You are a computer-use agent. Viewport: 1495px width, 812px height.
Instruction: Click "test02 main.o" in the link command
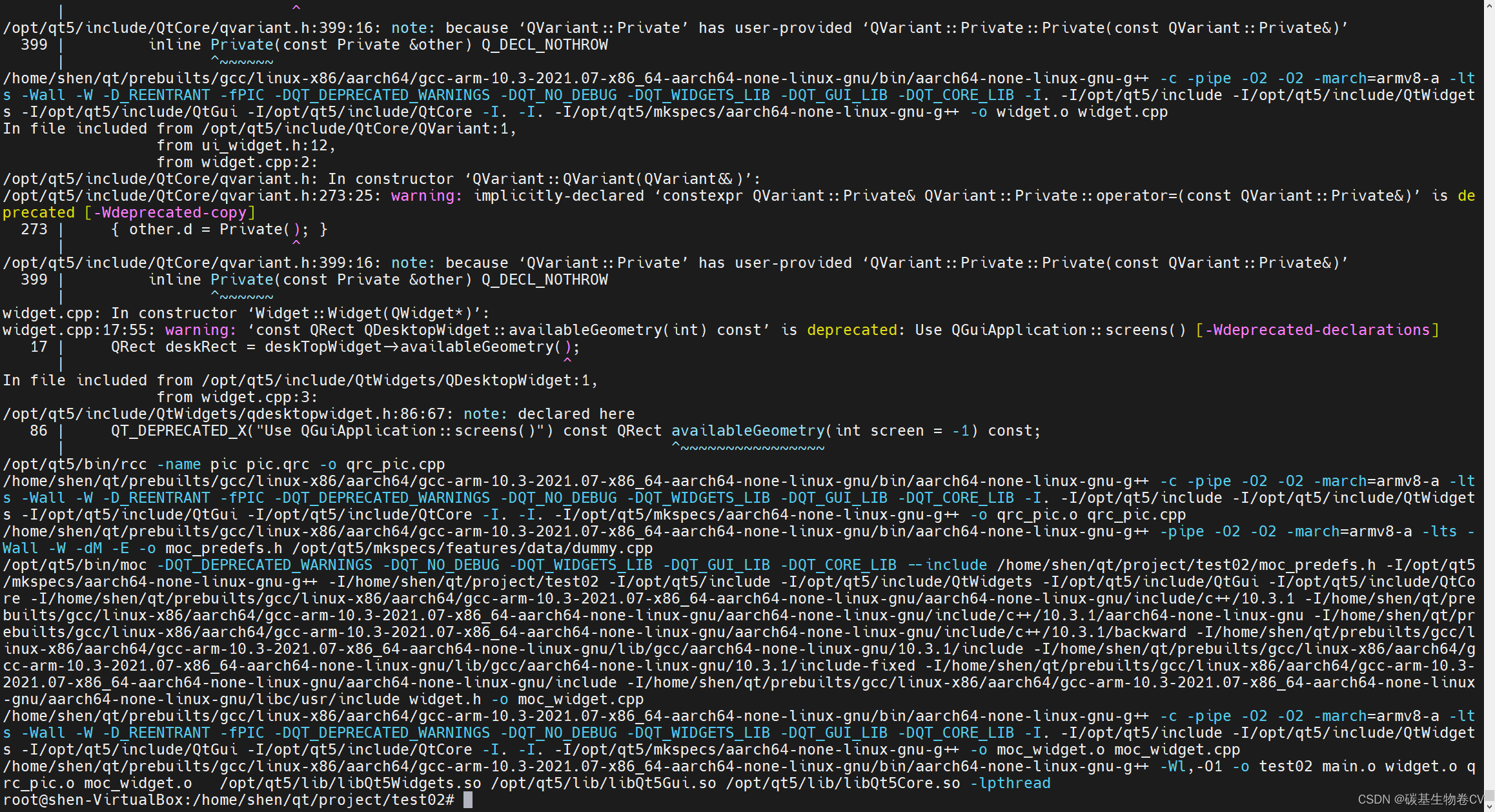1317,766
